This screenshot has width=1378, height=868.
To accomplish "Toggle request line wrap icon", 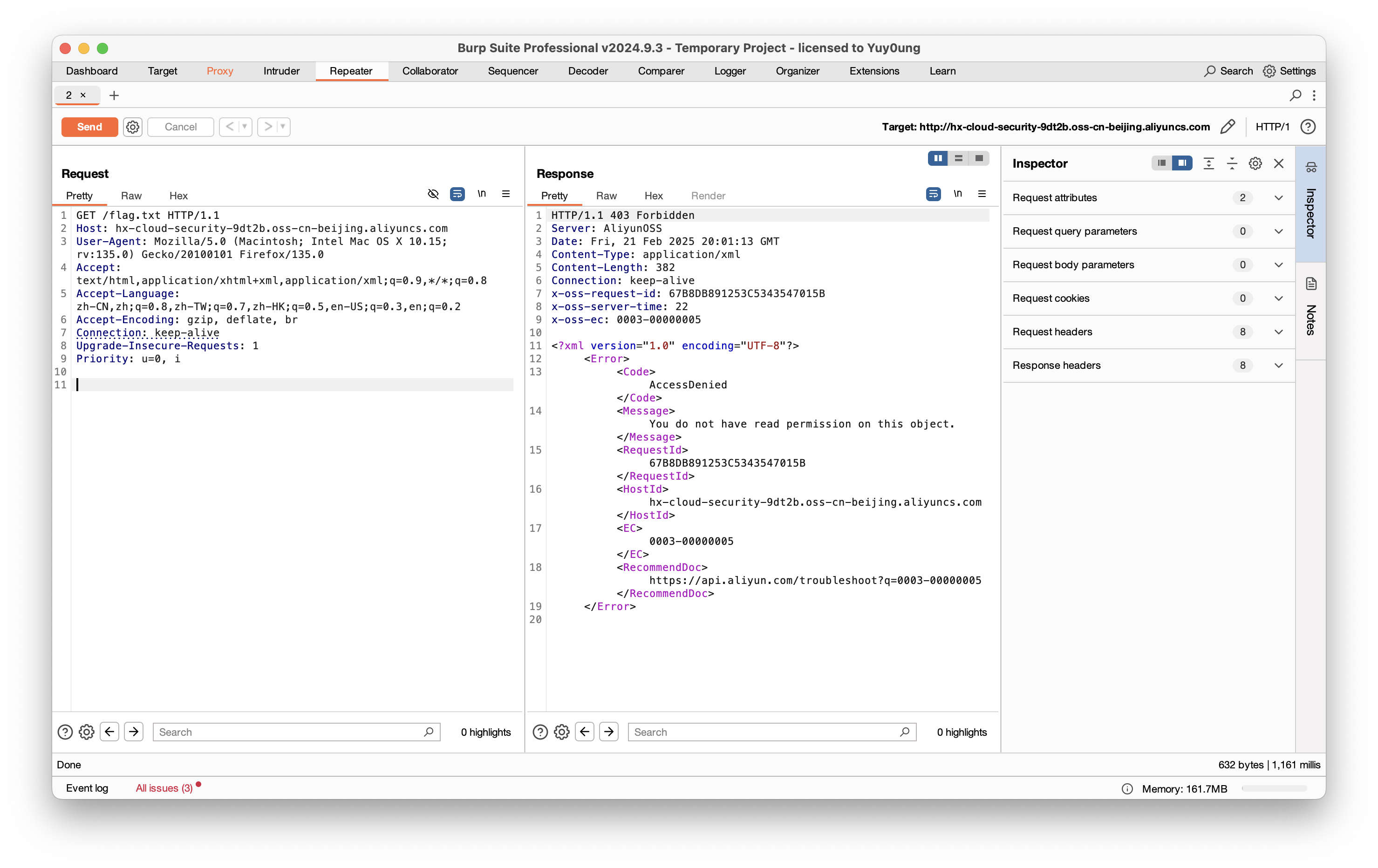I will click(457, 194).
